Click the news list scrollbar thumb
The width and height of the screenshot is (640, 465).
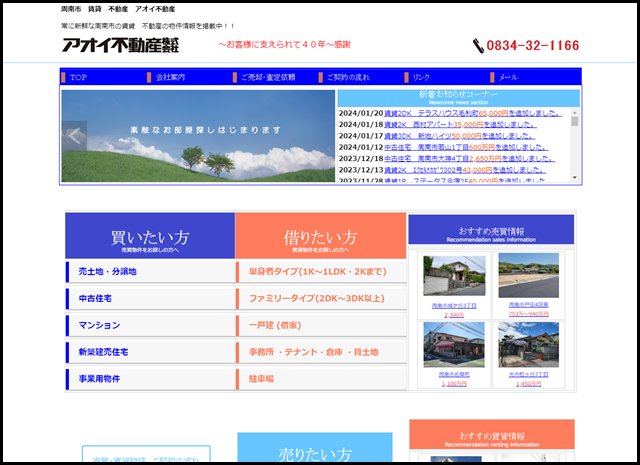575,121
